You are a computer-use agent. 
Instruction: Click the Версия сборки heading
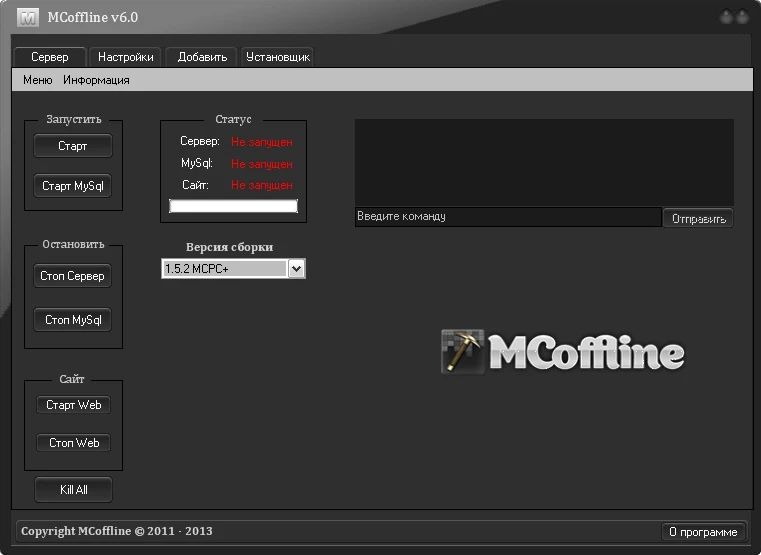coord(230,247)
